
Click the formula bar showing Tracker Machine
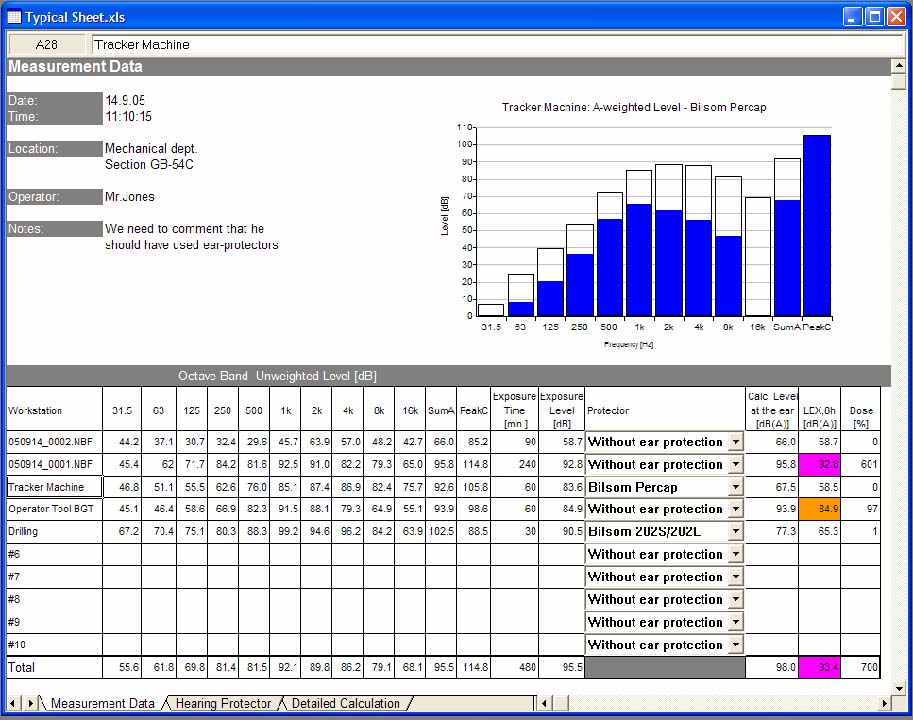pyautogui.click(x=497, y=45)
